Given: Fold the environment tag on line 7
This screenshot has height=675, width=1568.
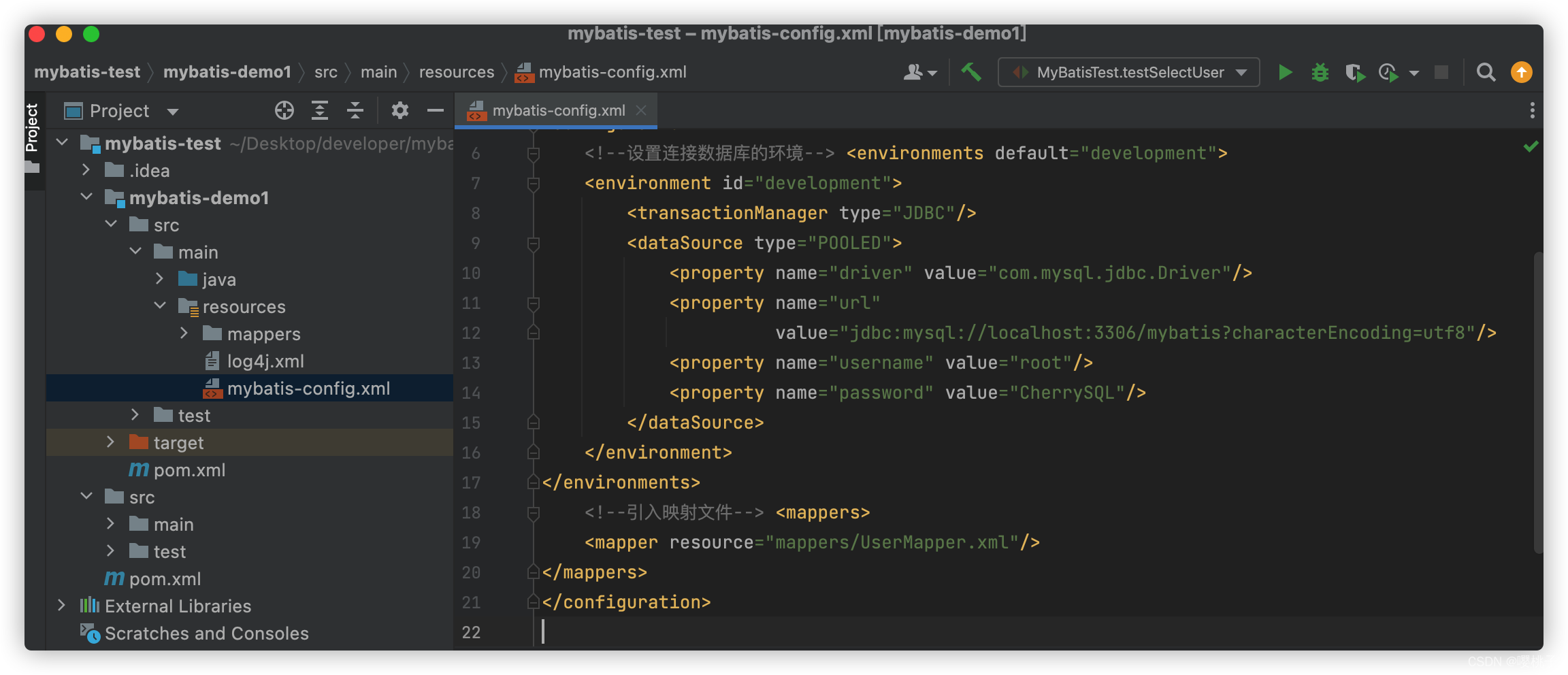Looking at the screenshot, I should click(534, 184).
